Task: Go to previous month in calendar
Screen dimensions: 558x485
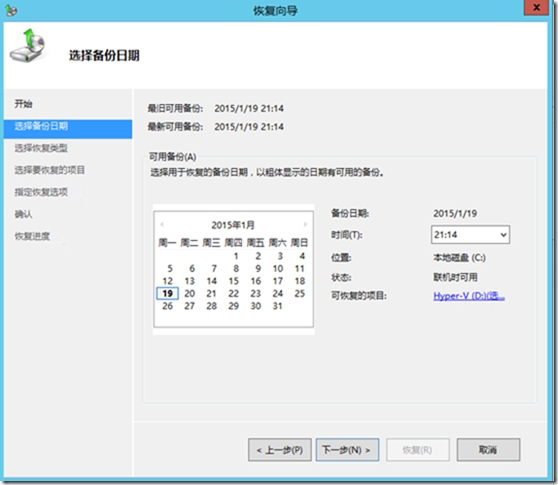Action: [162, 224]
